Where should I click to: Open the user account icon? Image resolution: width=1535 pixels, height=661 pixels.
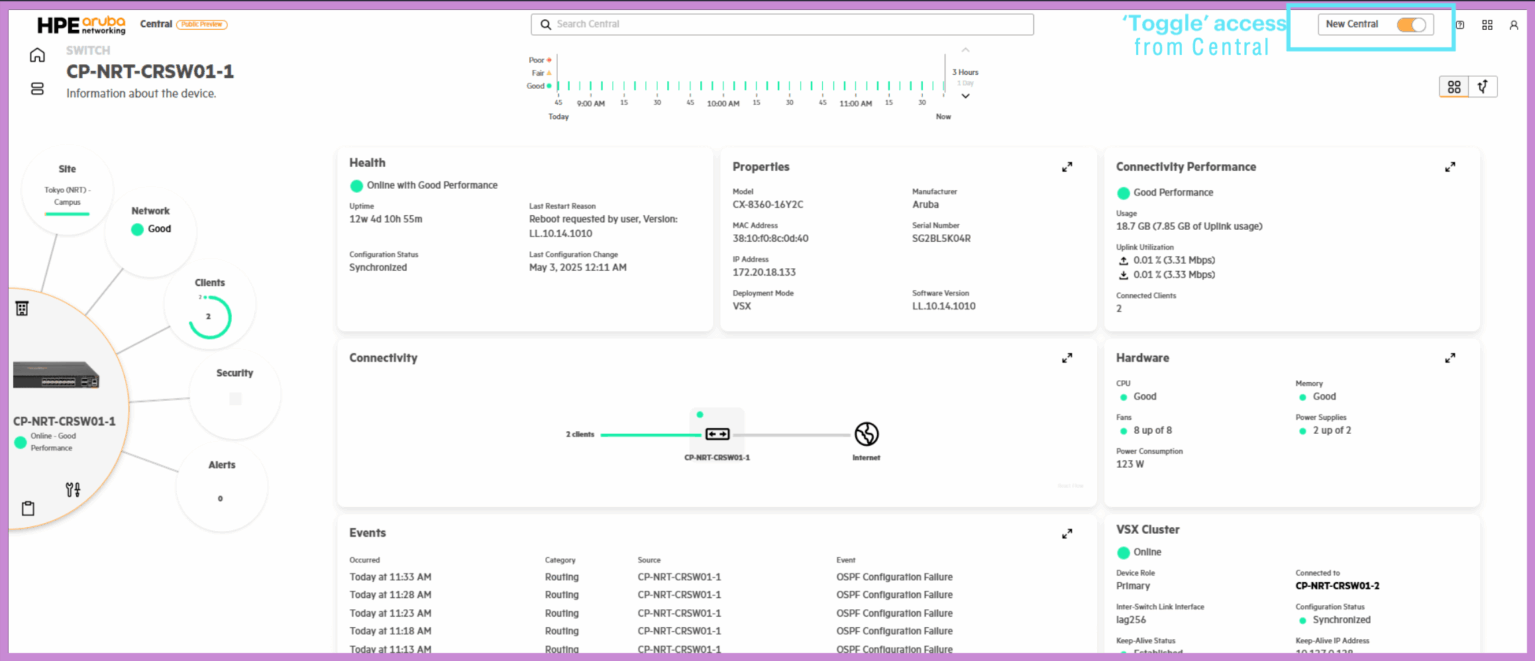(x=1514, y=24)
